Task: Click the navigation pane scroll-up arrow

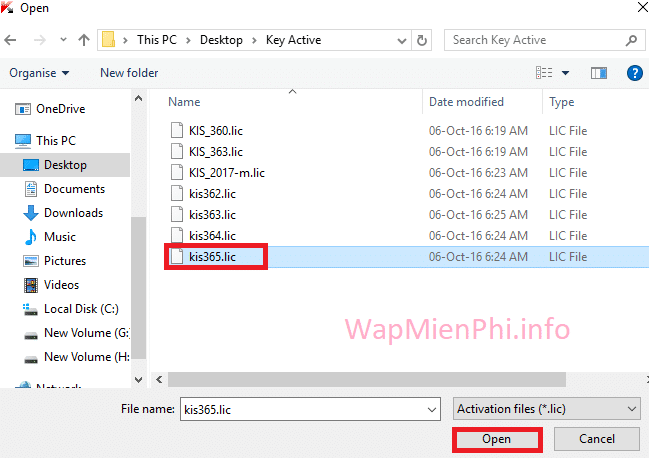Action: pyautogui.click(x=139, y=98)
